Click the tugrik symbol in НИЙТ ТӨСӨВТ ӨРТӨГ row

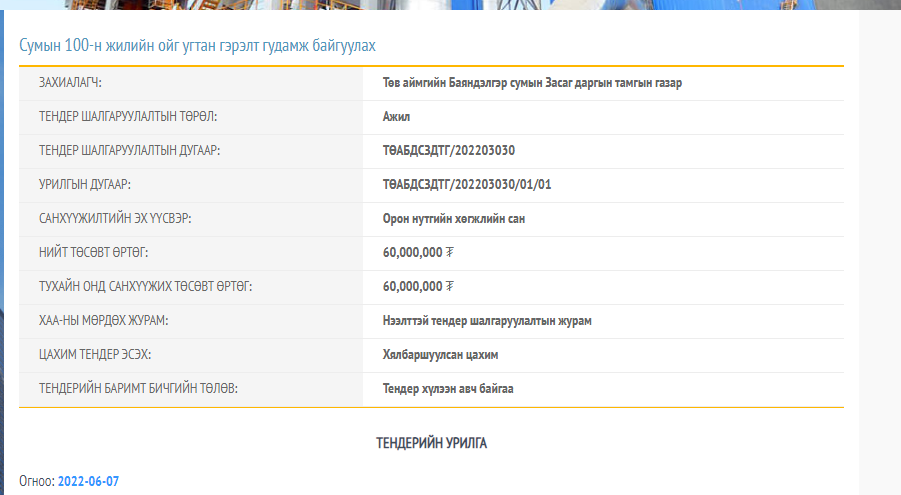point(450,253)
